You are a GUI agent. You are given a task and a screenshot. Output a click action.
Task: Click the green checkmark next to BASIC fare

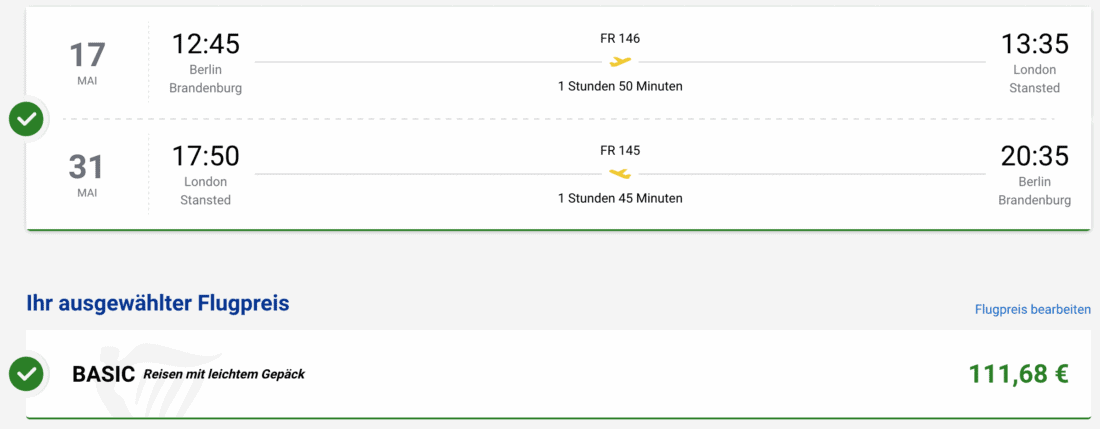(x=26, y=374)
